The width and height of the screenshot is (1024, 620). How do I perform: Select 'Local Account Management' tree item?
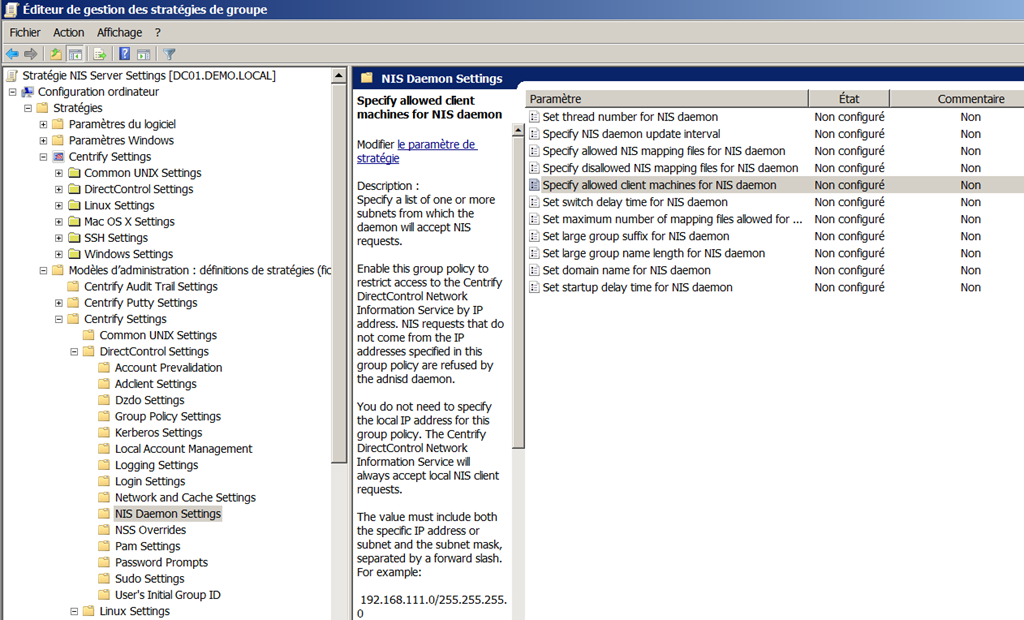[184, 449]
